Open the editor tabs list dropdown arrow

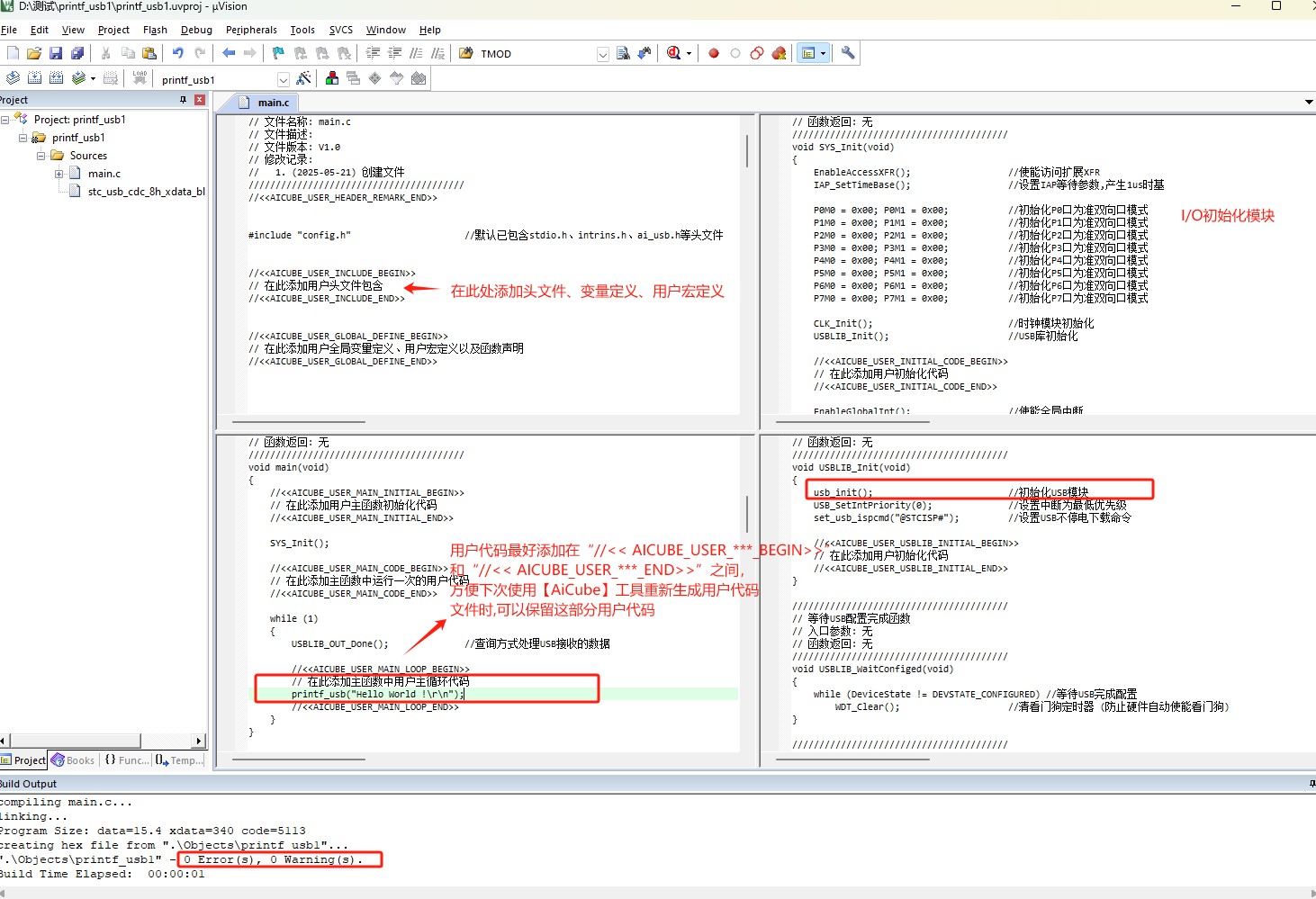[1309, 102]
